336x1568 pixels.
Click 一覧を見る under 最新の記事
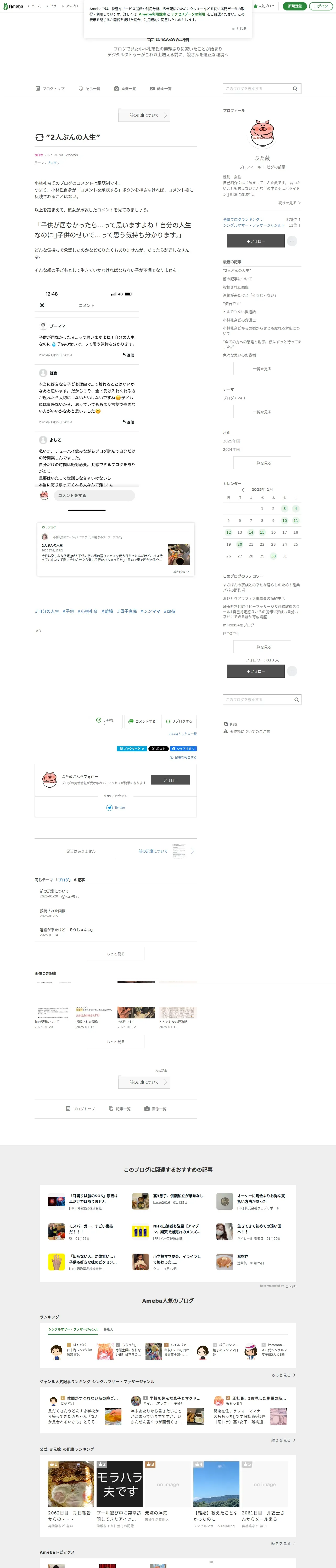pyautogui.click(x=262, y=369)
